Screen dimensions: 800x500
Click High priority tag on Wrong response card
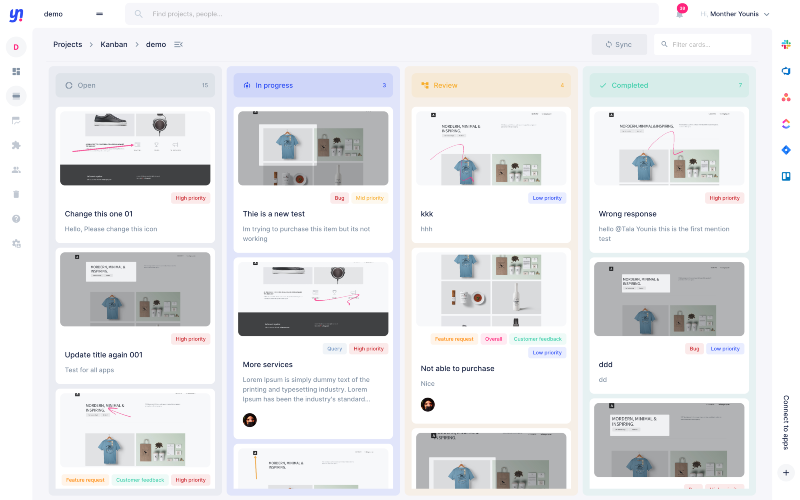click(x=724, y=198)
